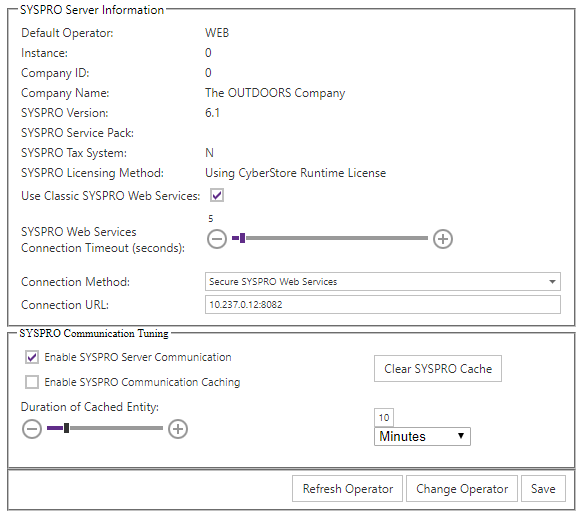Open the Connection Method dropdown

pos(383,282)
